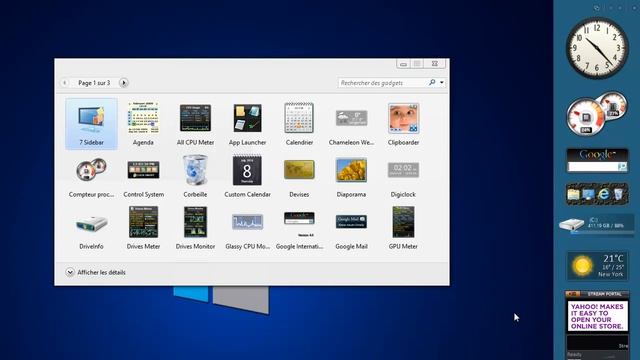Choose the Control System gadget
Image resolution: width=640 pixels, height=360 pixels.
pyautogui.click(x=143, y=176)
